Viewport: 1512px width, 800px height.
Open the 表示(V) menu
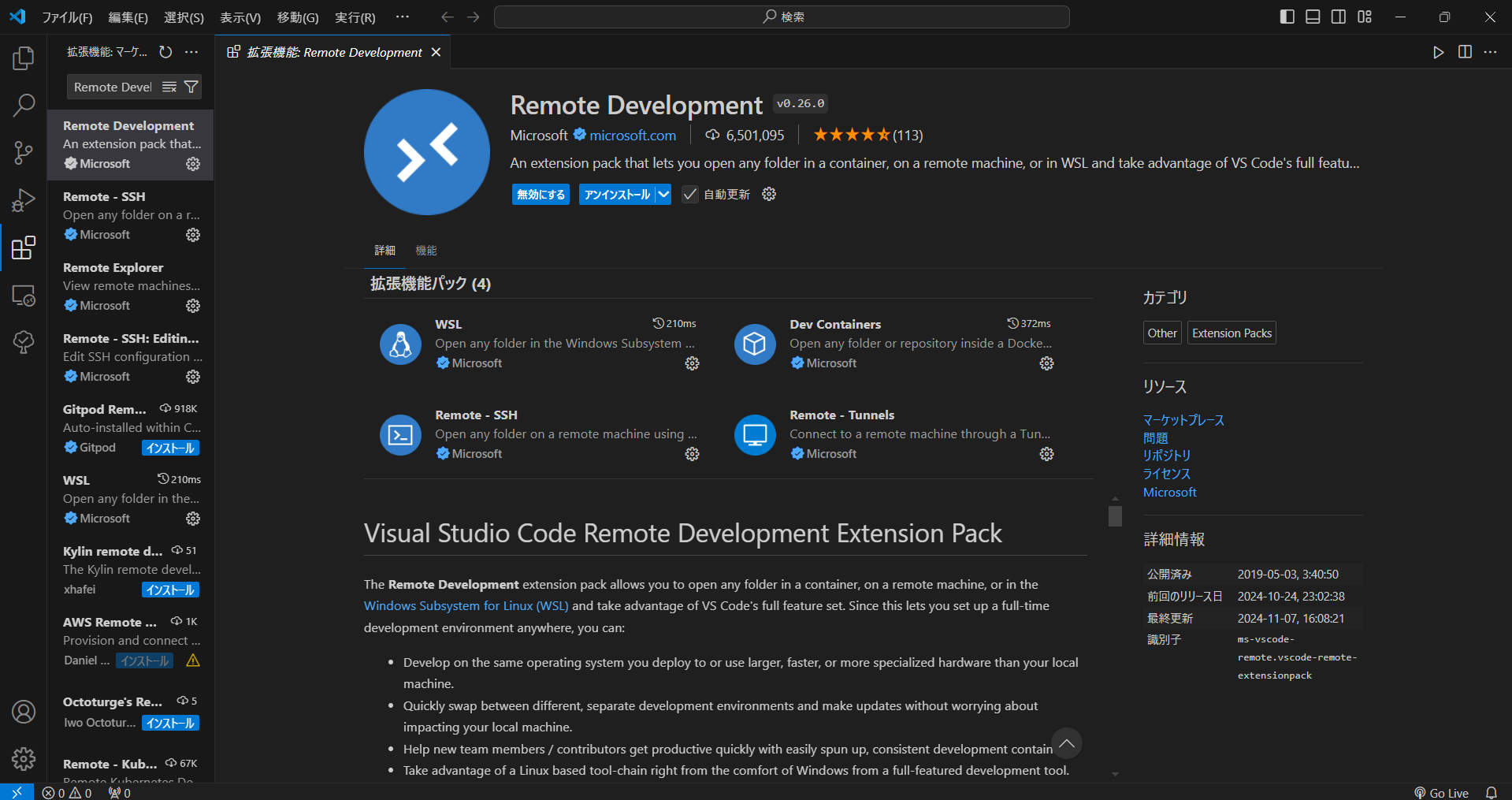pos(240,17)
